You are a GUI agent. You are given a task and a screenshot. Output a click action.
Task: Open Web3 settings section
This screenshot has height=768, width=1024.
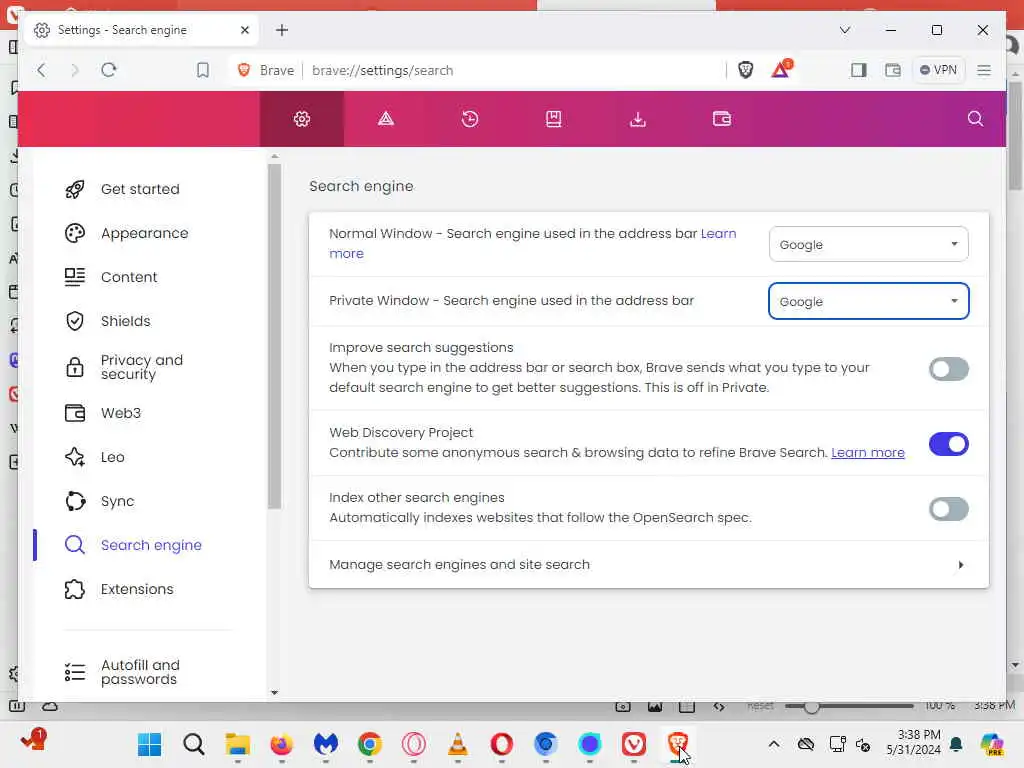pyautogui.click(x=120, y=413)
